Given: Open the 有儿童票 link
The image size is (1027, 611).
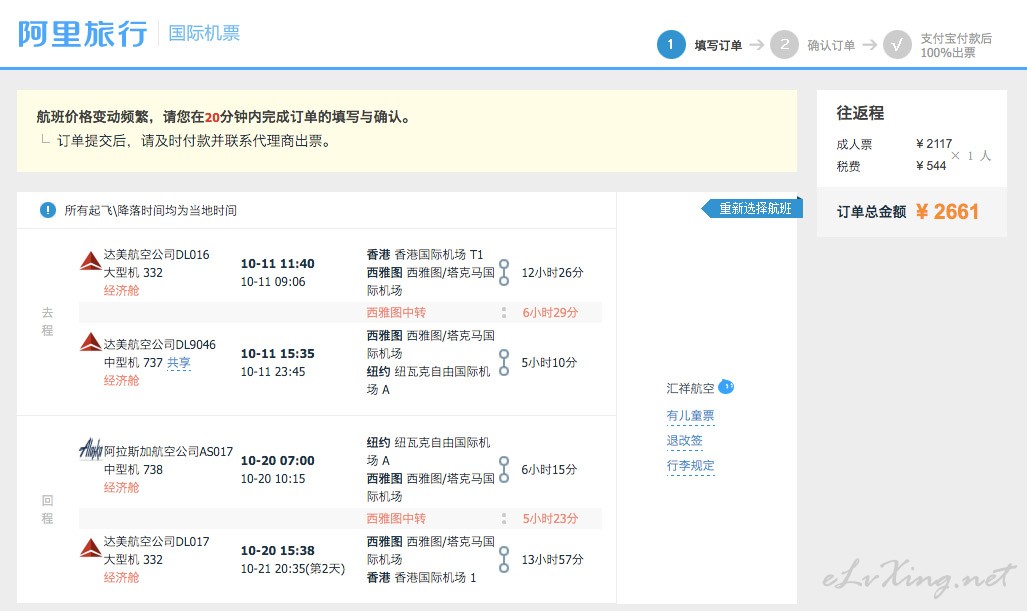Looking at the screenshot, I should click(690, 416).
